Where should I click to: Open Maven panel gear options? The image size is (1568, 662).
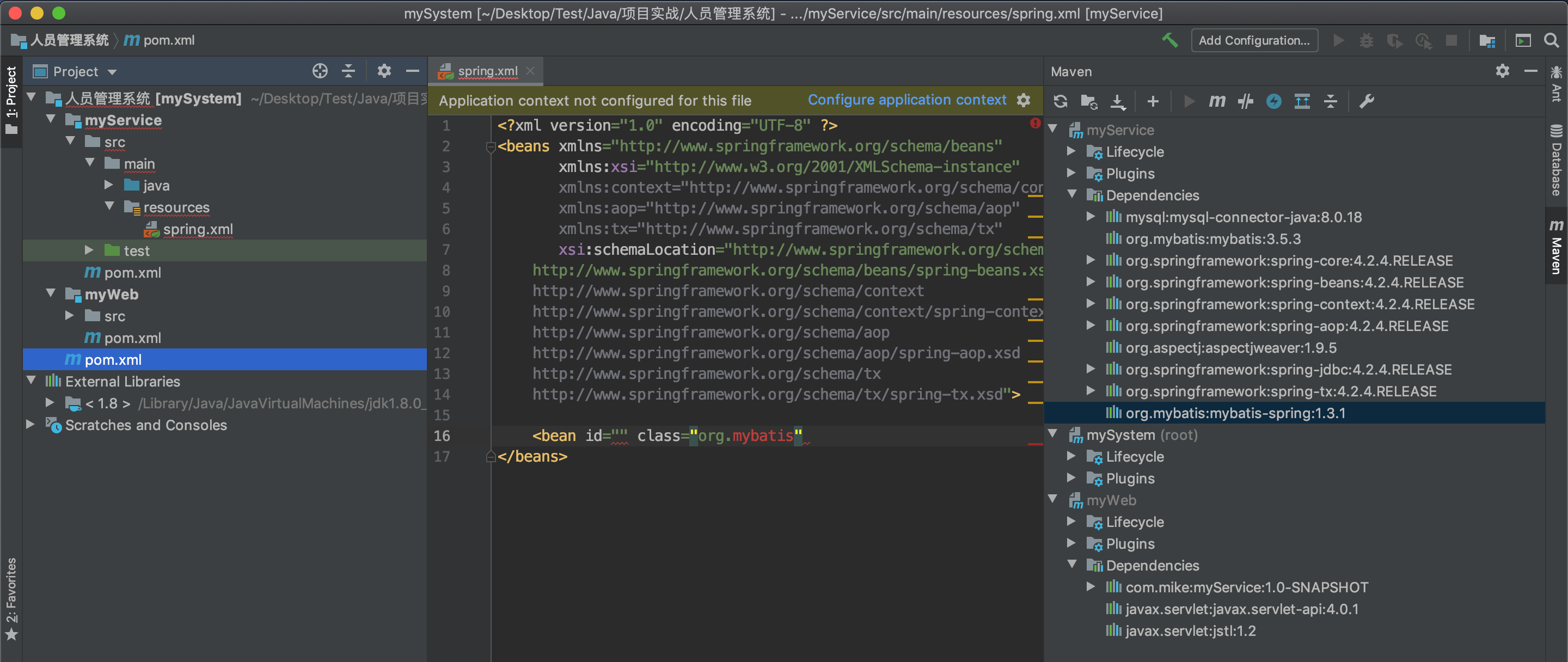pos(1502,71)
